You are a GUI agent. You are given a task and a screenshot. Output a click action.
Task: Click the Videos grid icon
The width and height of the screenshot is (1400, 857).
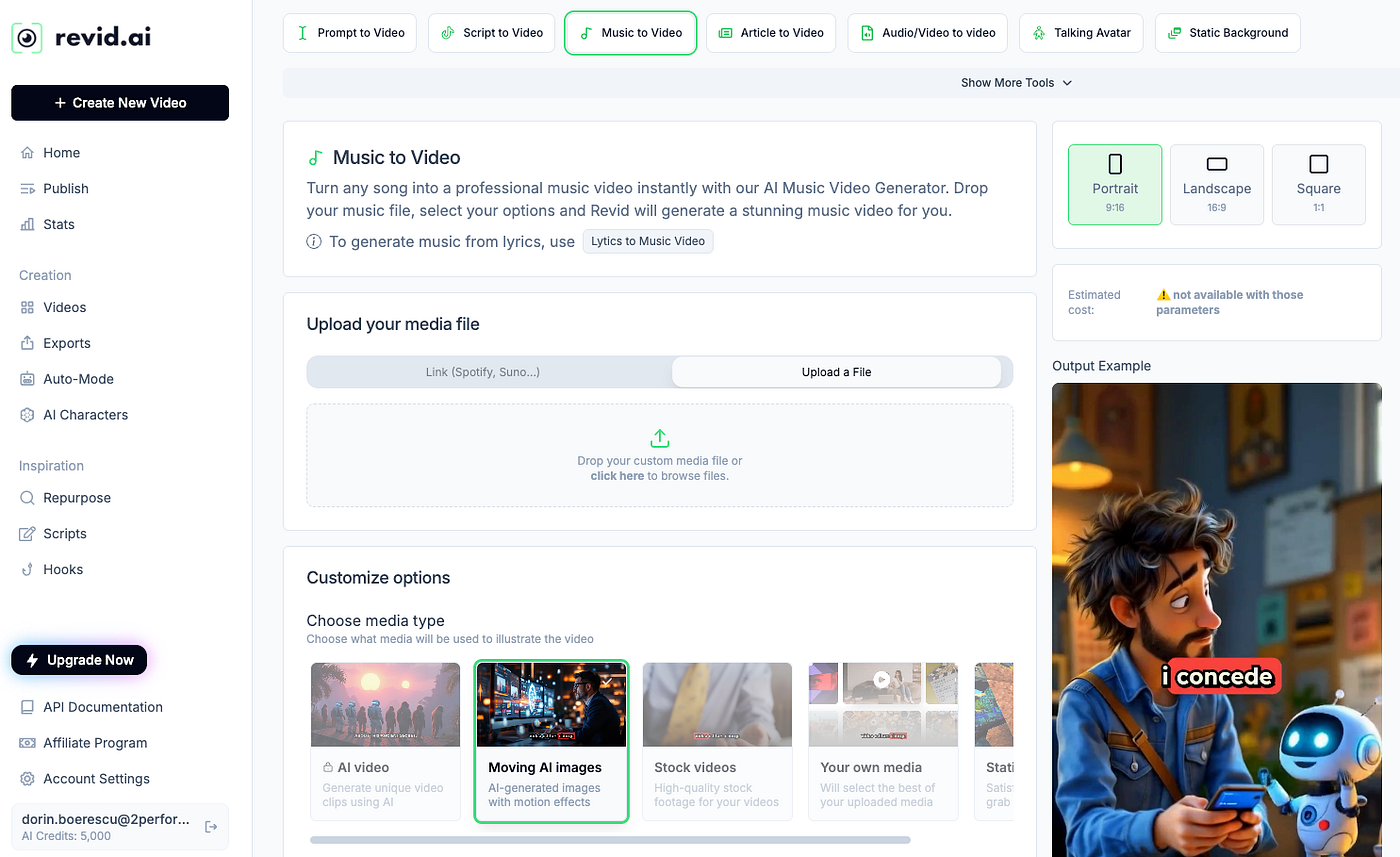coord(27,308)
